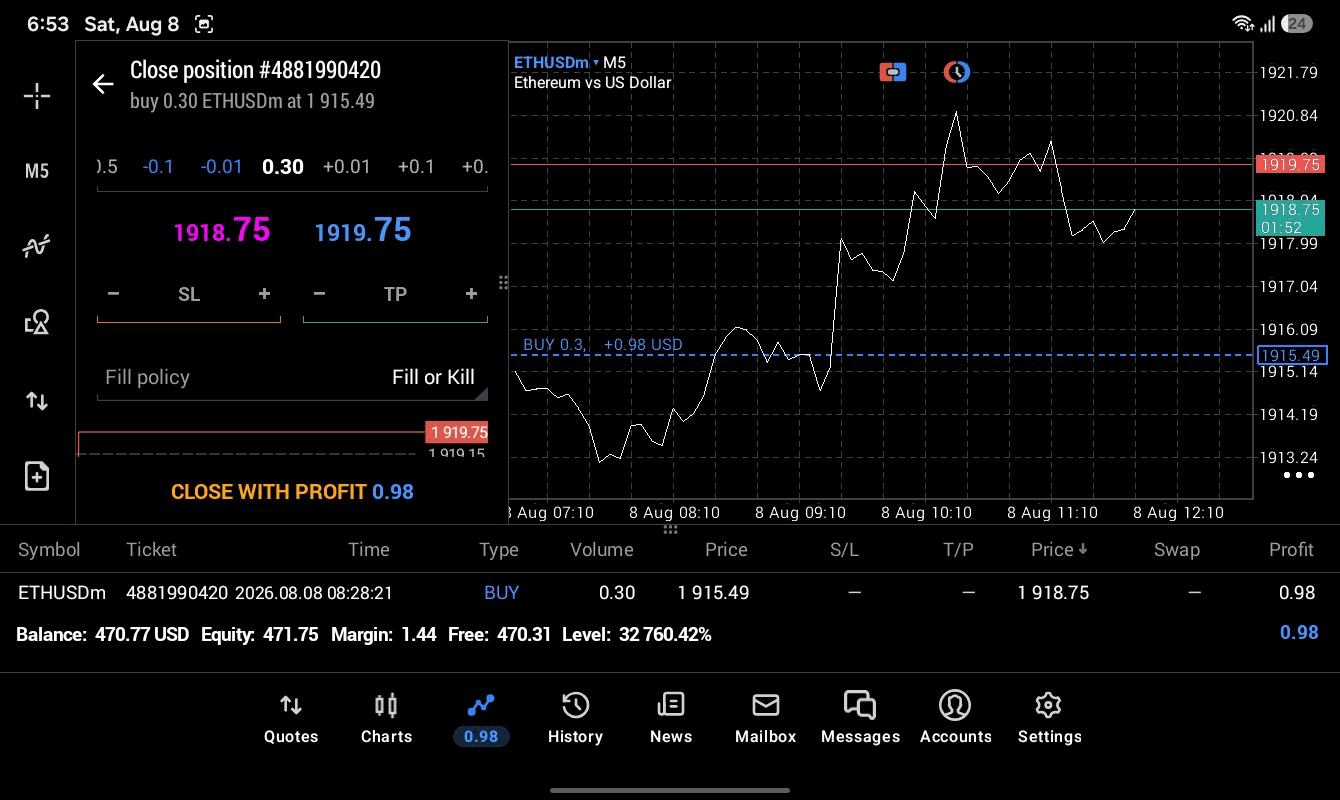Expand ETHUSDm symbol selector on chart
Screen dimensions: 1340x800
click(557, 62)
